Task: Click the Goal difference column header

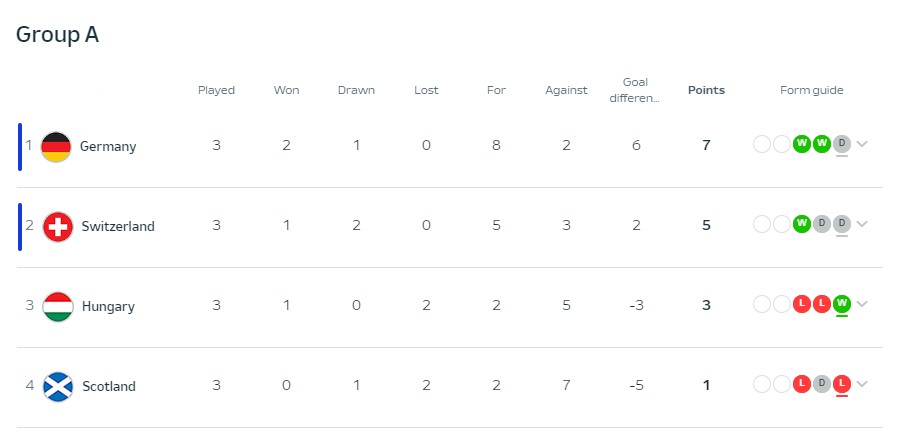Action: (x=636, y=90)
